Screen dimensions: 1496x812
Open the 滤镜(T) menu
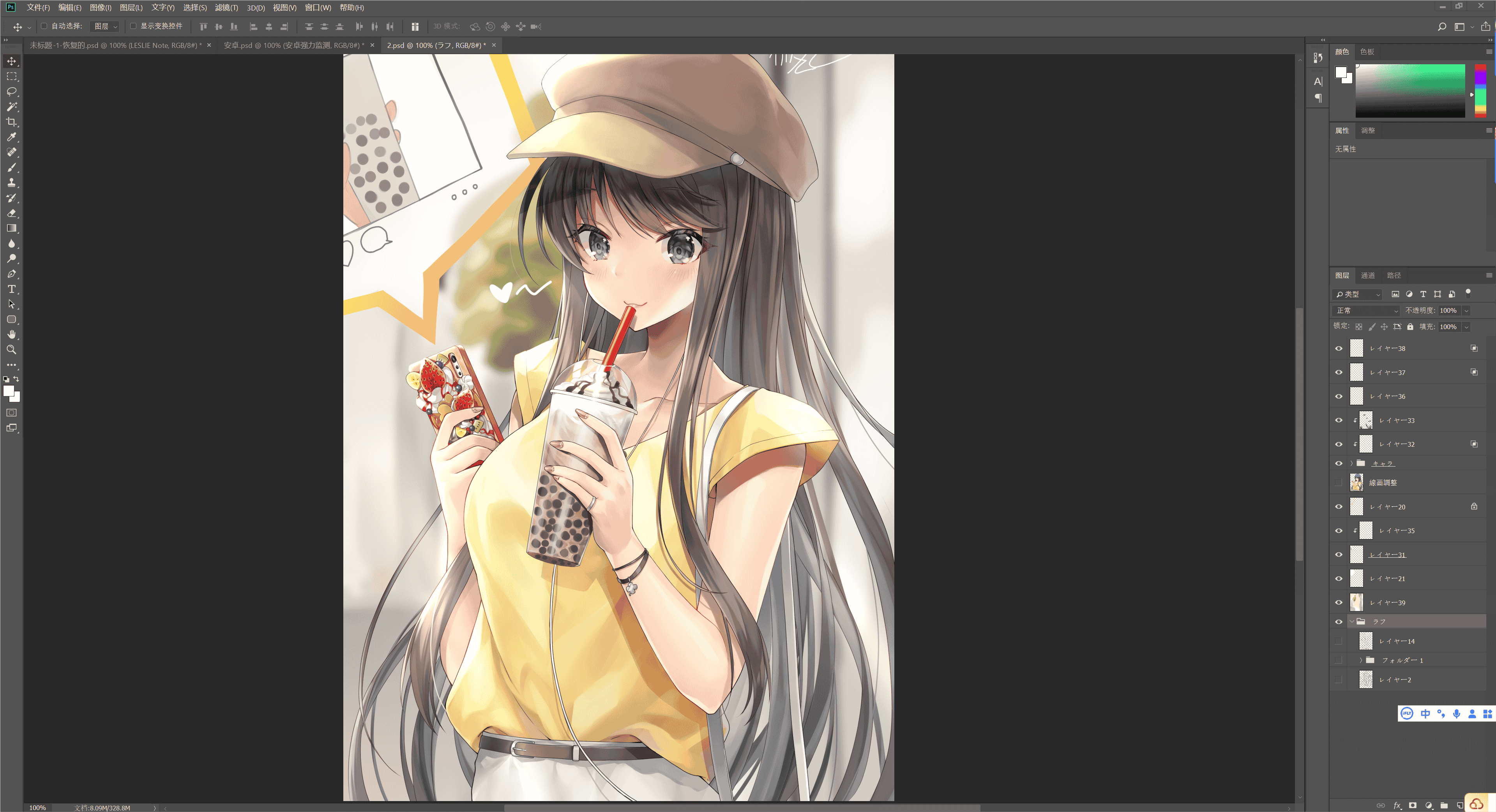(226, 7)
